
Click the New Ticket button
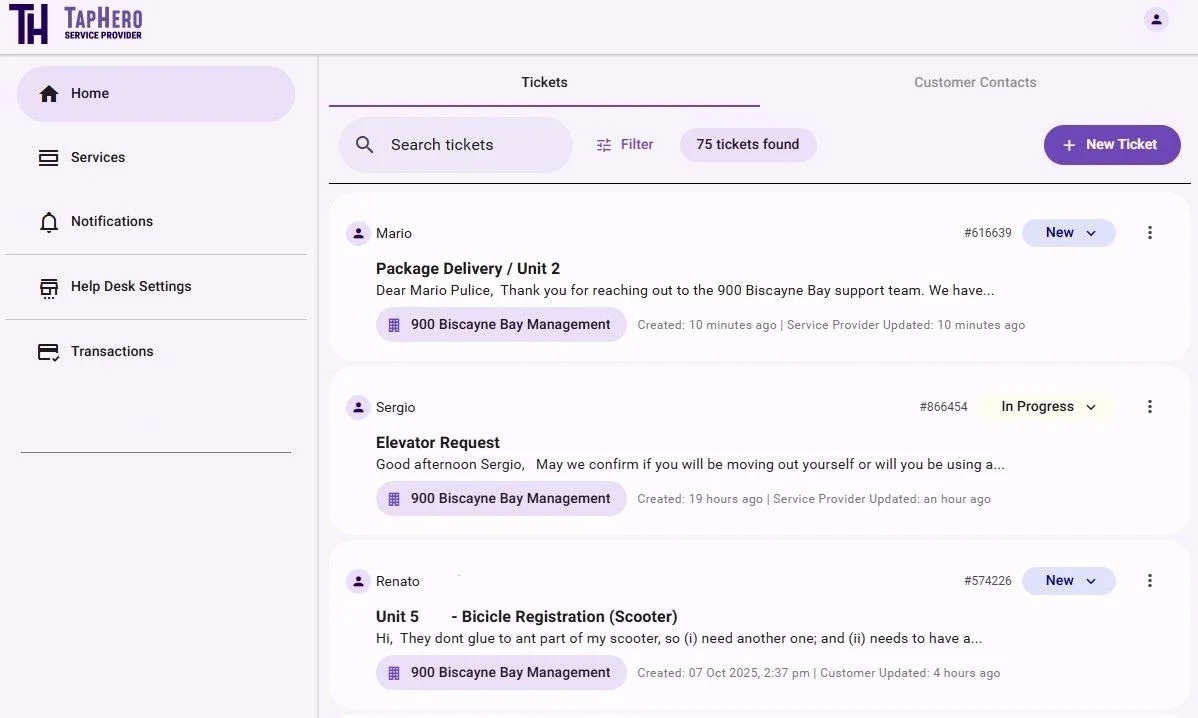[x=1112, y=144]
